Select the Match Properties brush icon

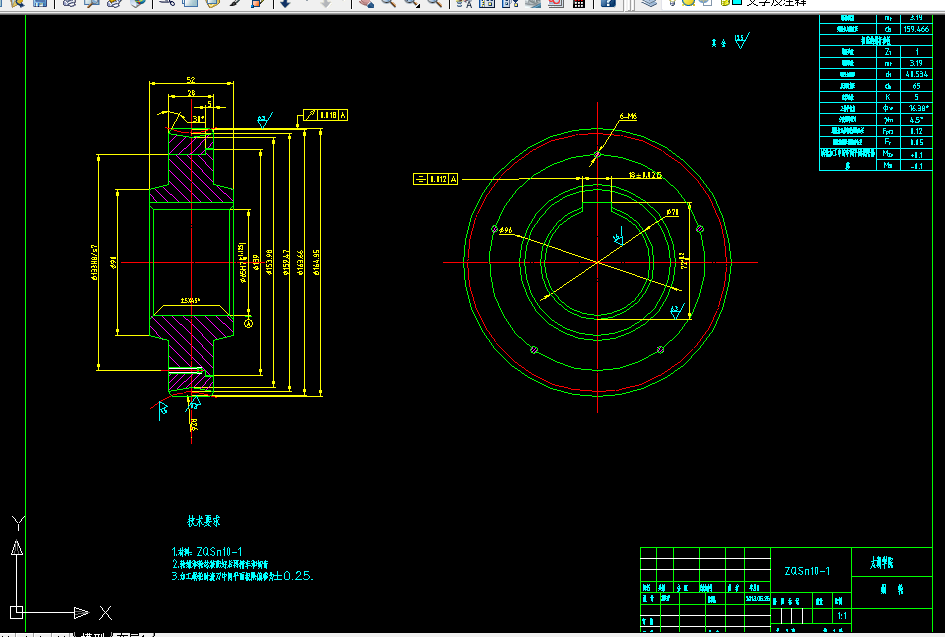(x=235, y=3)
